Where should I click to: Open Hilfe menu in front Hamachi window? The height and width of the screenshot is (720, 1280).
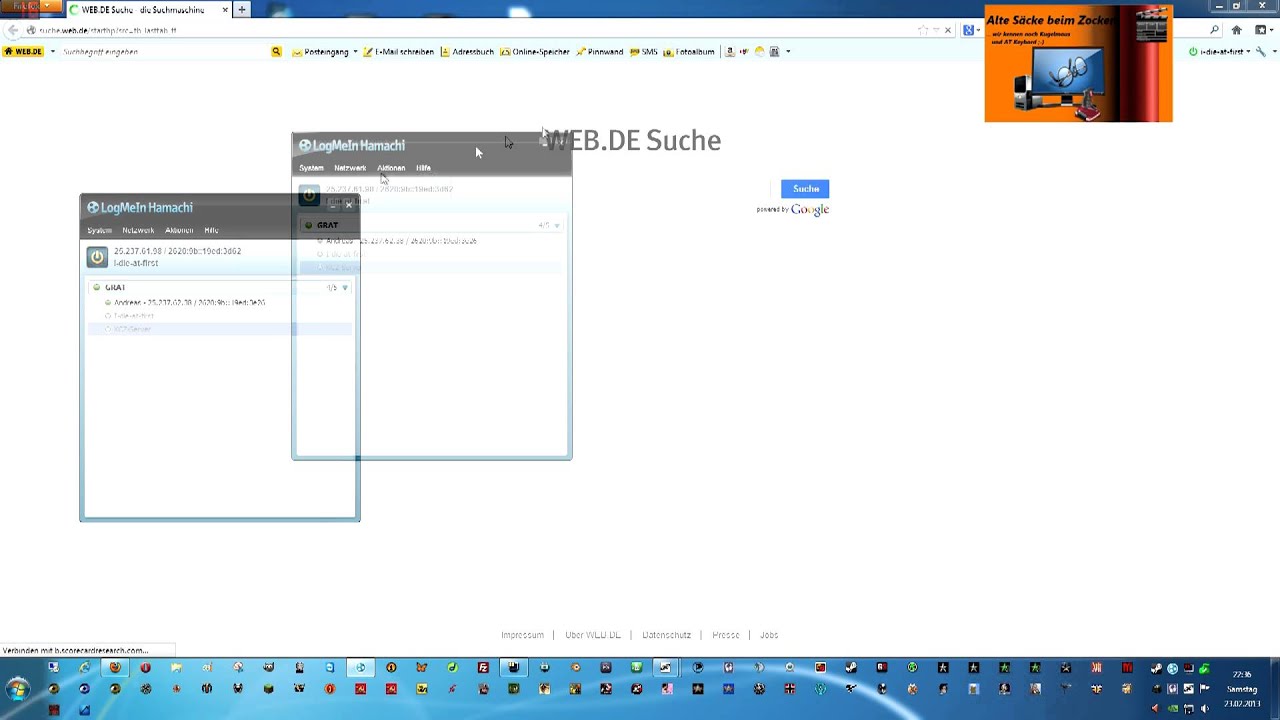211,230
